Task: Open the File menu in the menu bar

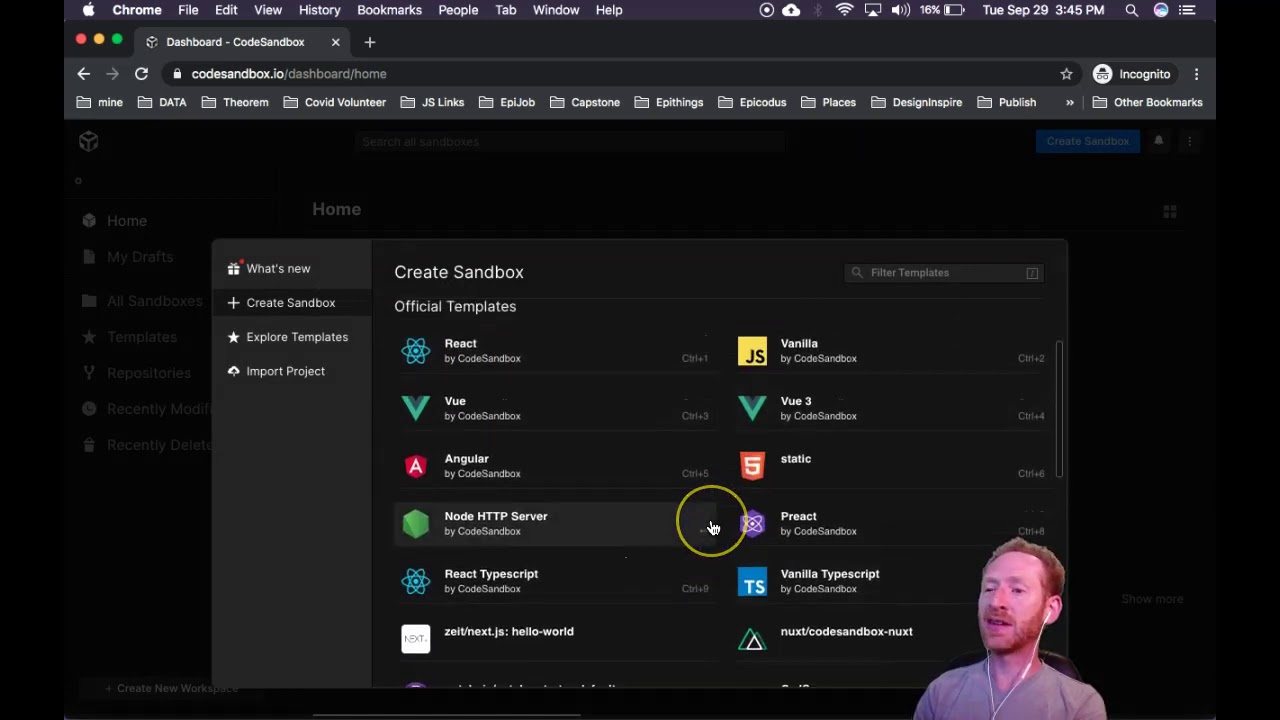Action: click(x=188, y=10)
